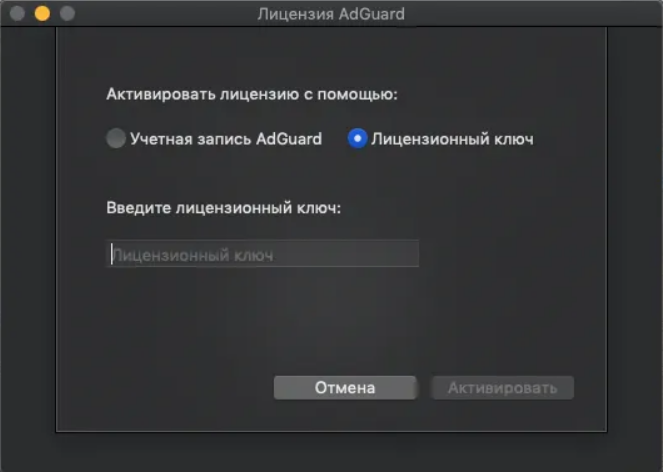Click the "Лицензионный ключ" placeholder text in field

point(193,255)
